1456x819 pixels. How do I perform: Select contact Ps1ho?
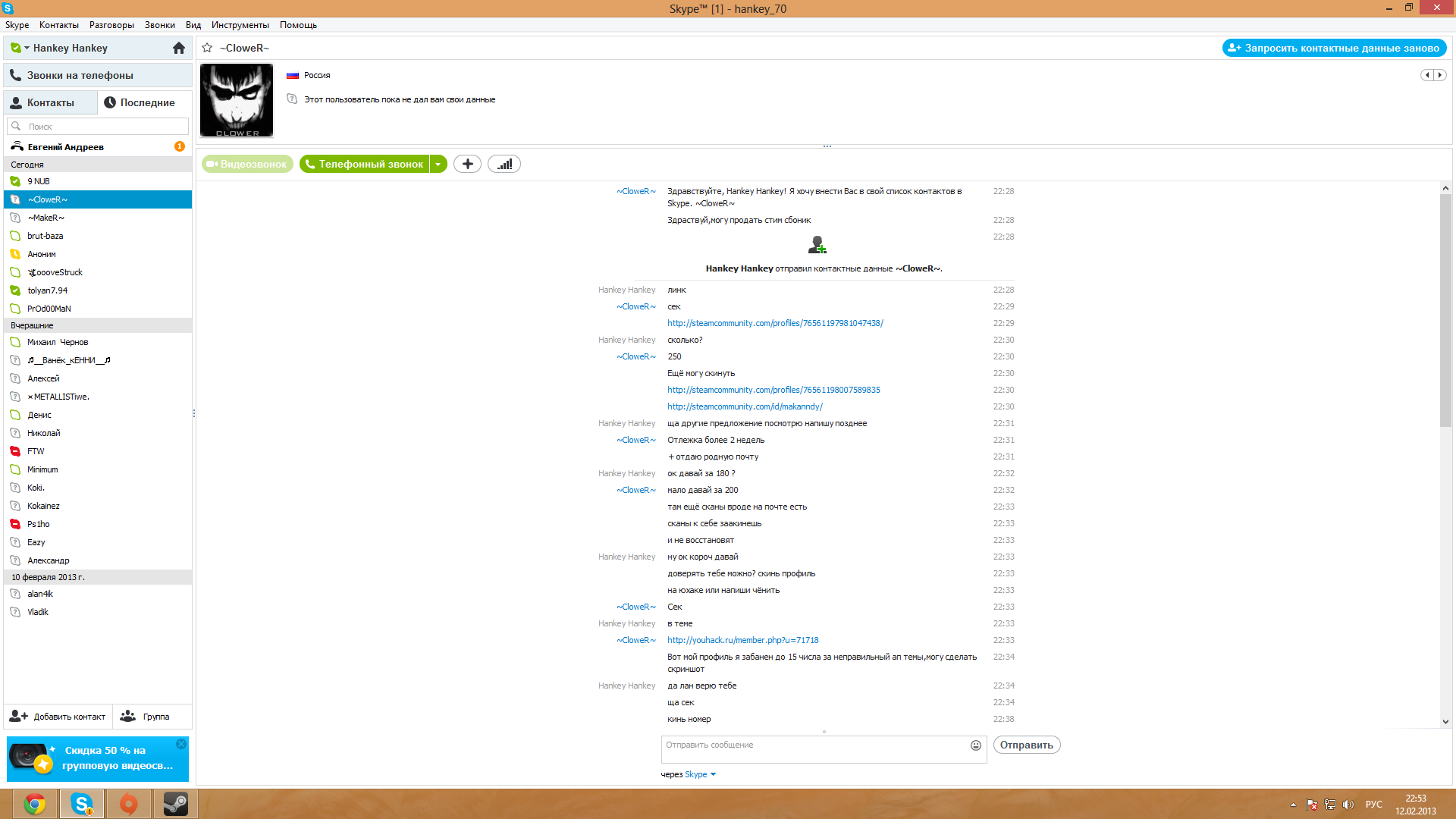(x=98, y=524)
